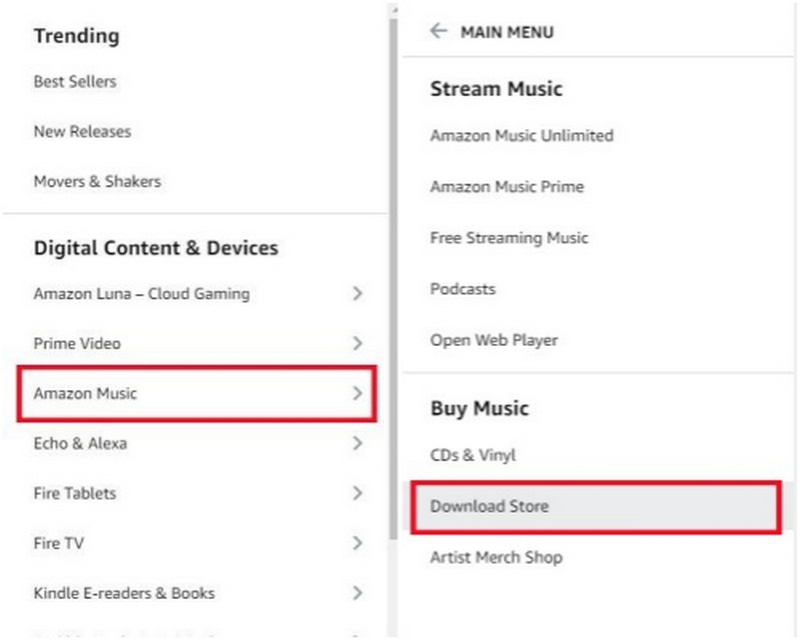This screenshot has height=640, width=800.
Task: Open the Podcasts entry
Action: [x=463, y=289]
